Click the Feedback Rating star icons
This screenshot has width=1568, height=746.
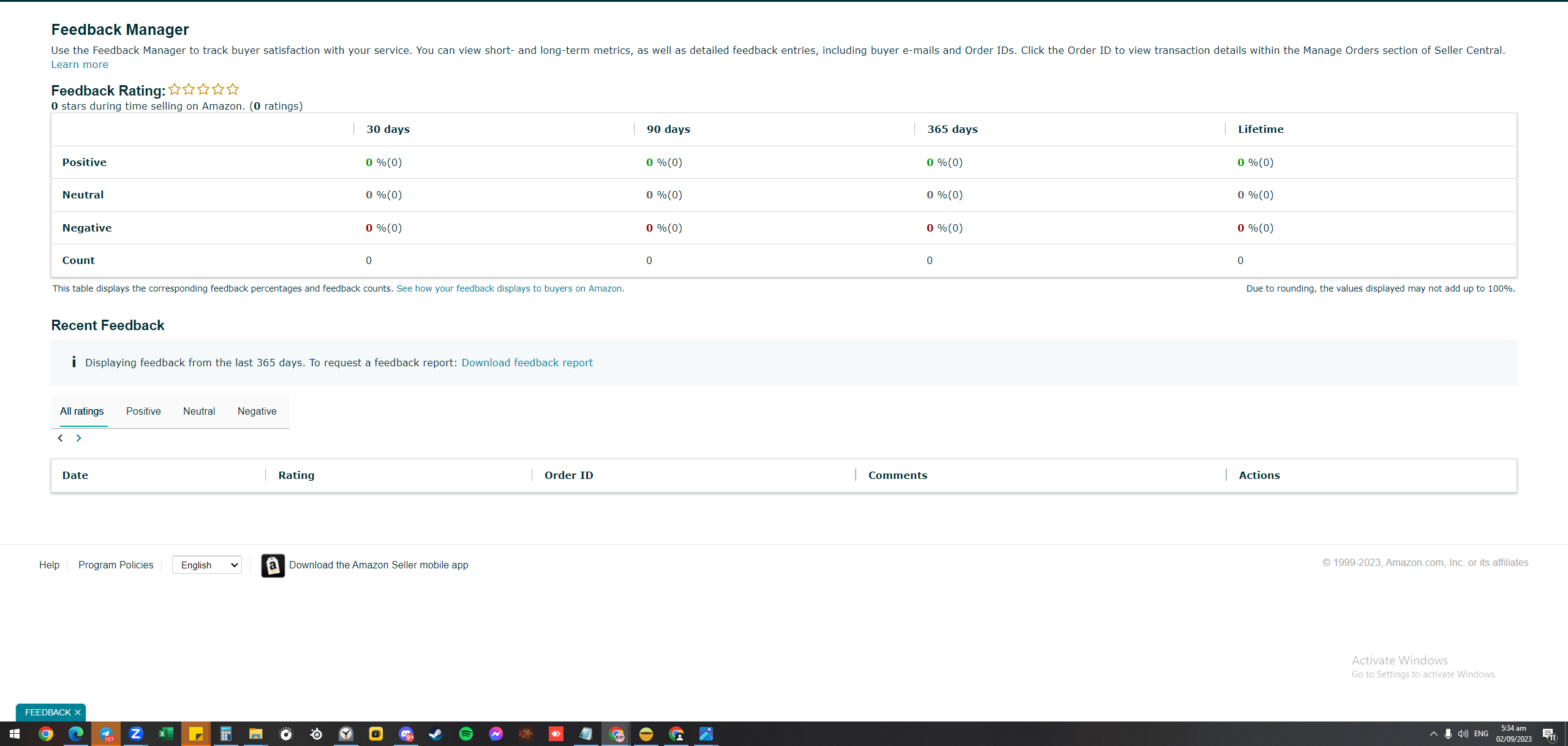point(203,89)
